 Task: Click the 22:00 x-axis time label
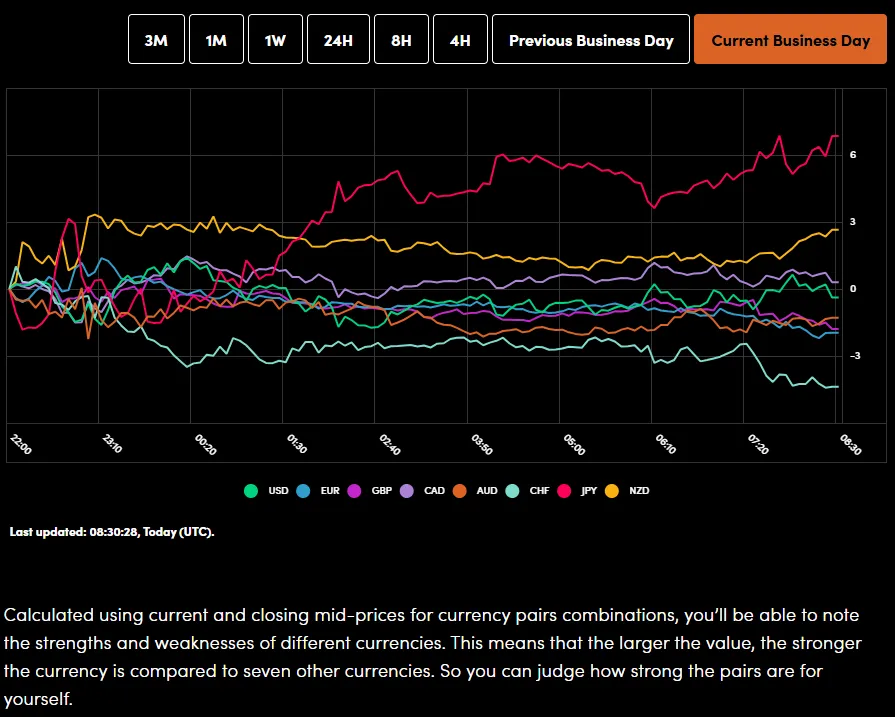[x=20, y=445]
